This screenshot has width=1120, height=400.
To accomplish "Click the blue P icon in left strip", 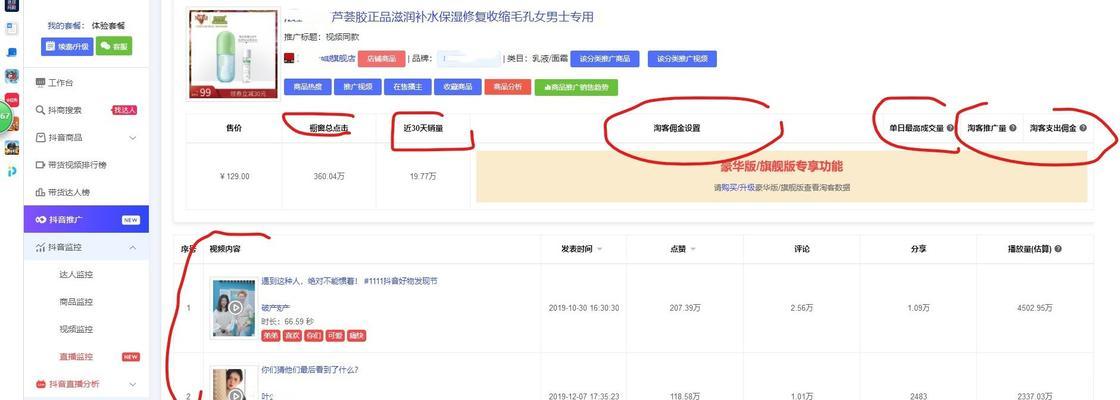I will (x=11, y=172).
